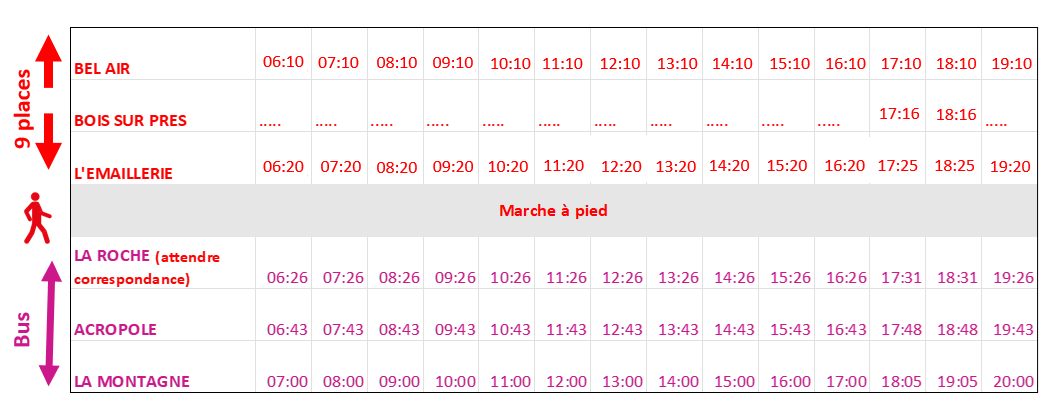Click the red walking pedestrian icon
Viewport: 1062px width, 404px height.
pyautogui.click(x=37, y=218)
